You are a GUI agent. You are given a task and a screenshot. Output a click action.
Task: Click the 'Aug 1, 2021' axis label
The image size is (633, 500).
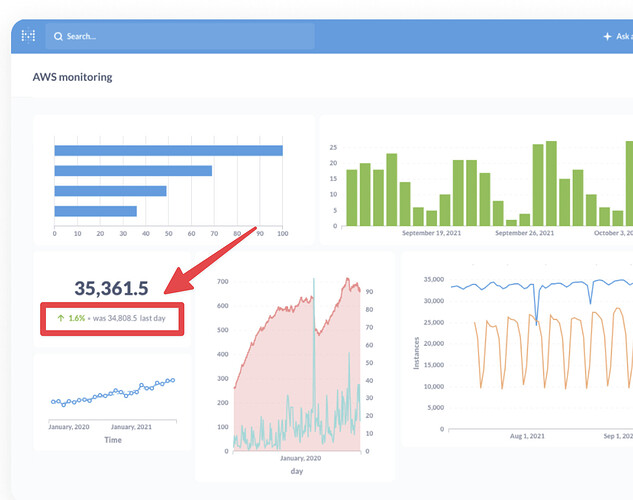pos(526,437)
